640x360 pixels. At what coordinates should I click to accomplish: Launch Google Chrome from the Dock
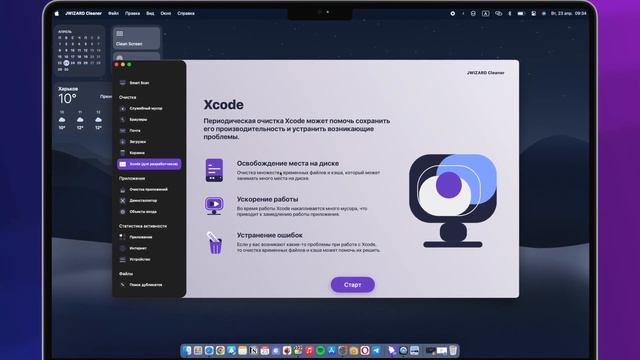tap(220, 350)
